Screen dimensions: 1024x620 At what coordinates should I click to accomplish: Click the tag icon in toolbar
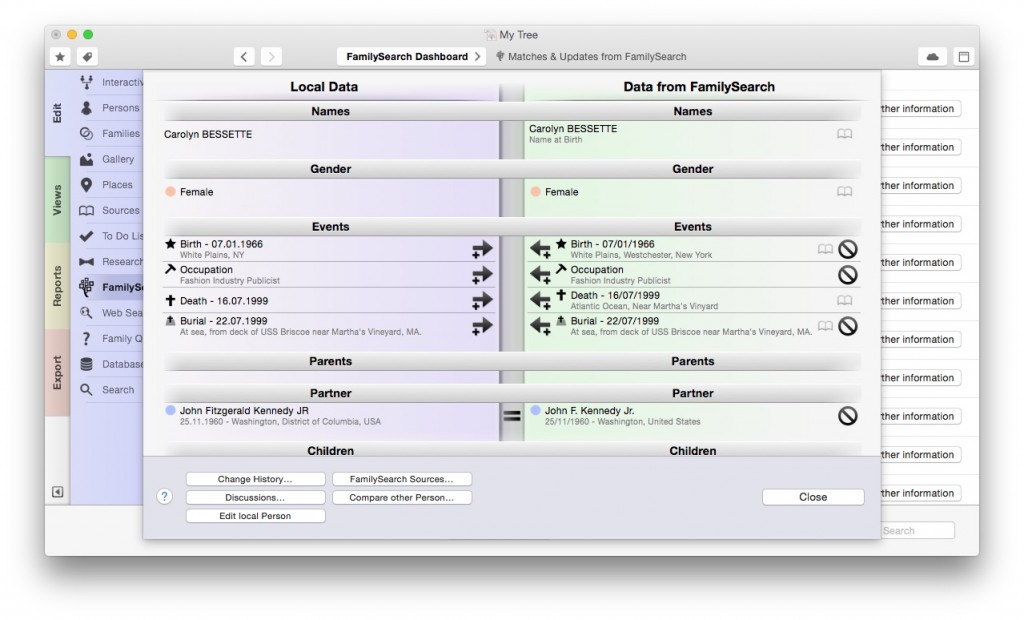point(87,57)
